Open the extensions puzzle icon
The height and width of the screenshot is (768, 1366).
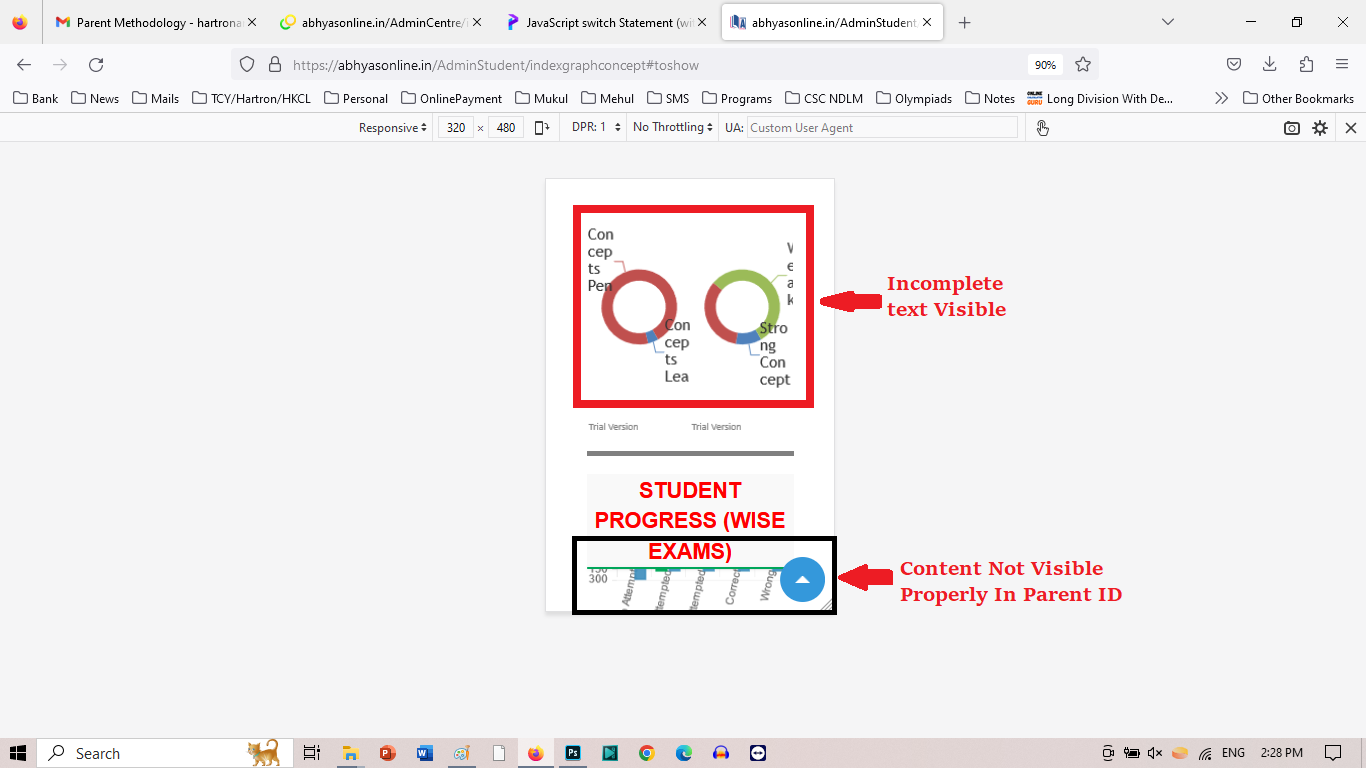1306,64
